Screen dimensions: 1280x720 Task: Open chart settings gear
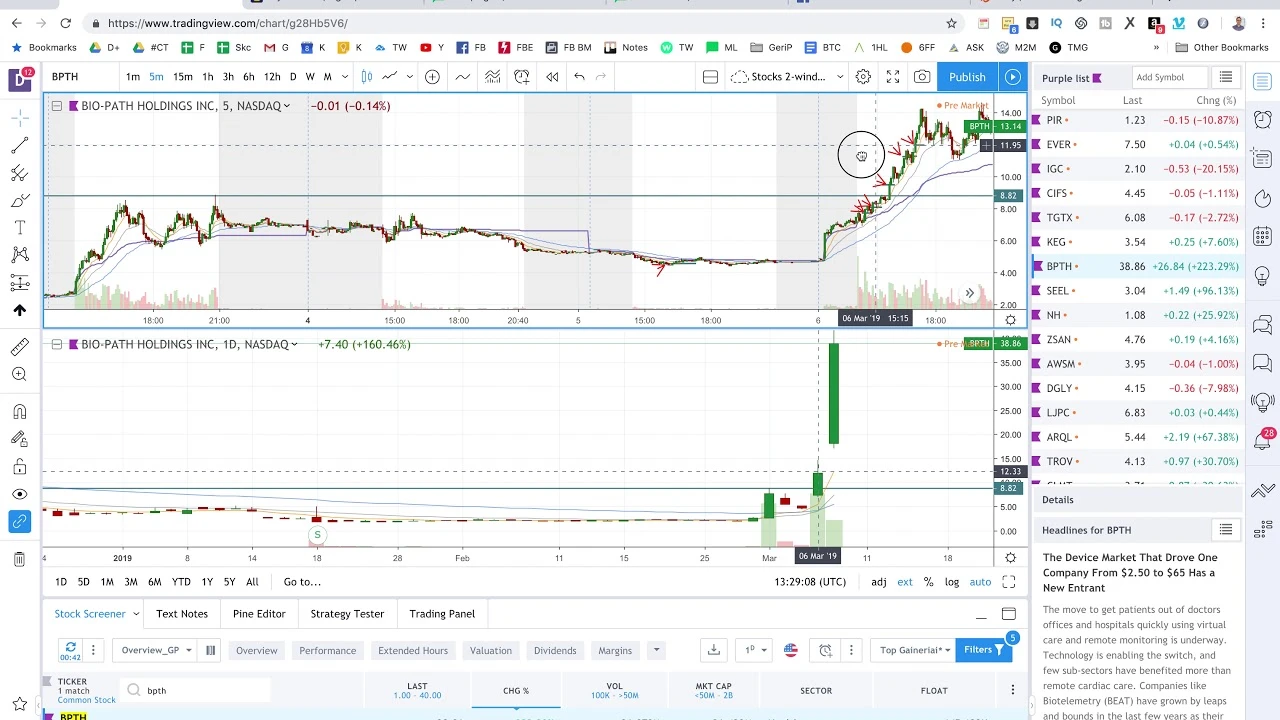(863, 77)
